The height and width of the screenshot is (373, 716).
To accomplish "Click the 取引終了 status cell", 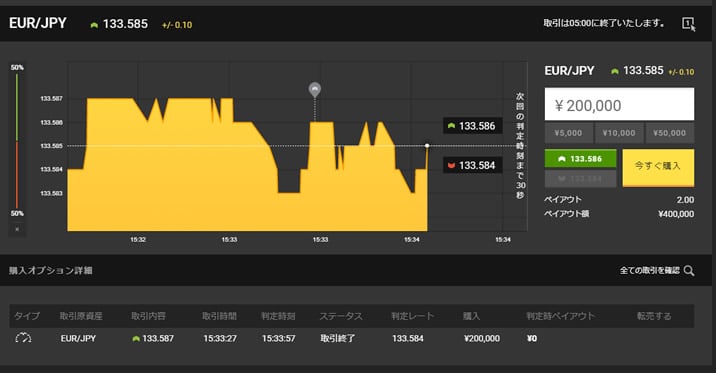I will 338,338.
